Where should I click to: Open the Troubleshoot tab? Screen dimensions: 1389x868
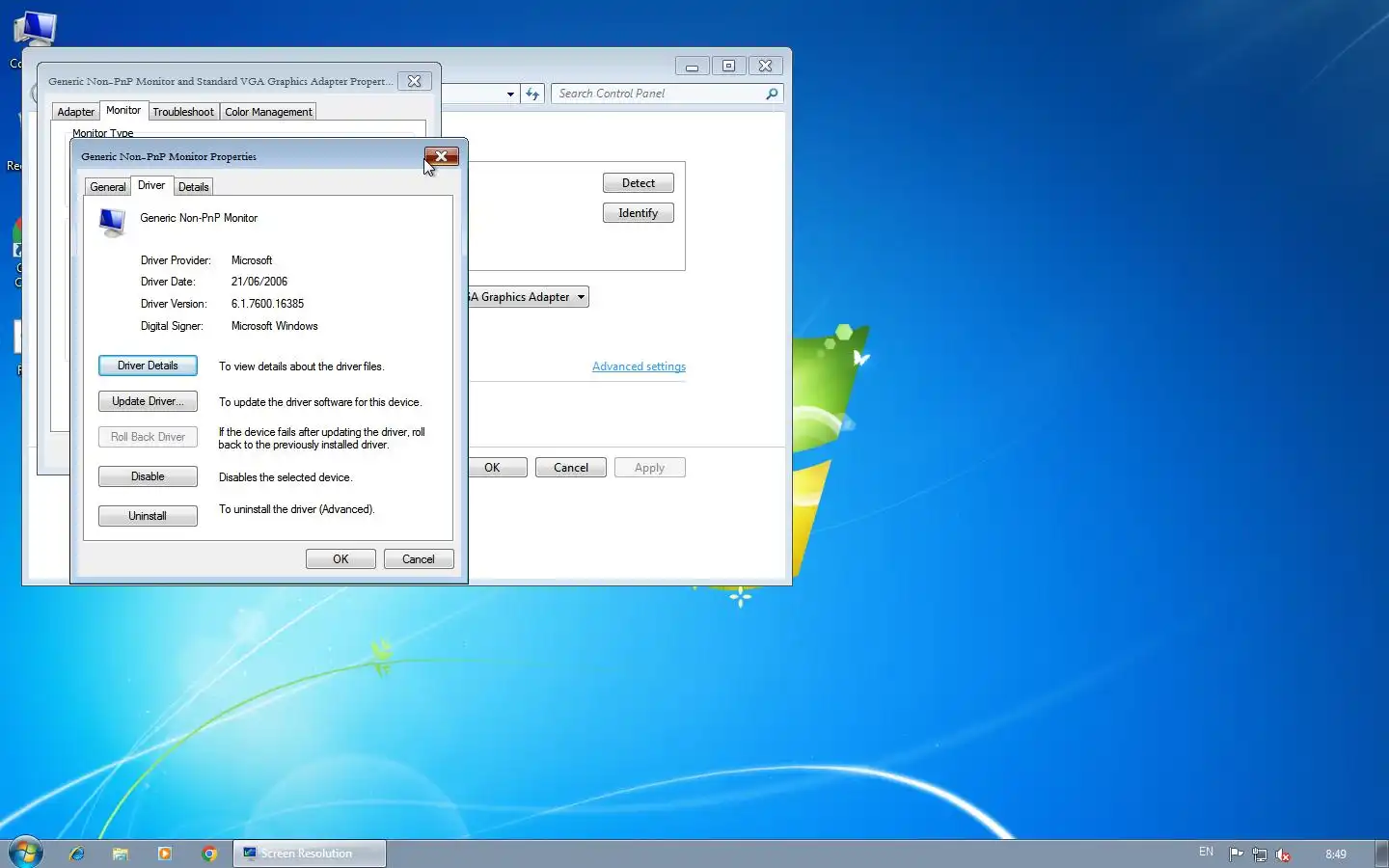point(183,112)
